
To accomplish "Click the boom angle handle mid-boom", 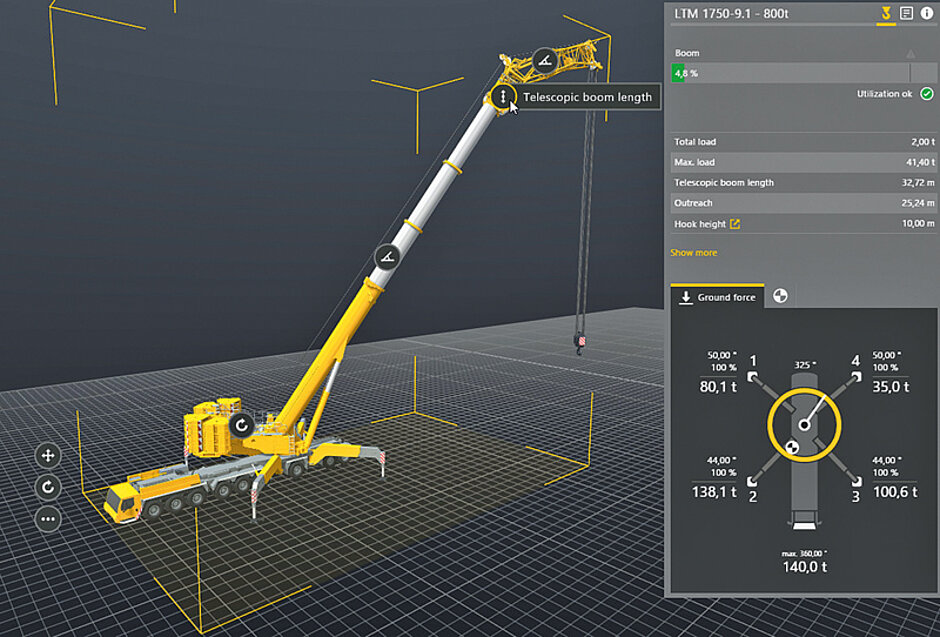I will click(388, 257).
